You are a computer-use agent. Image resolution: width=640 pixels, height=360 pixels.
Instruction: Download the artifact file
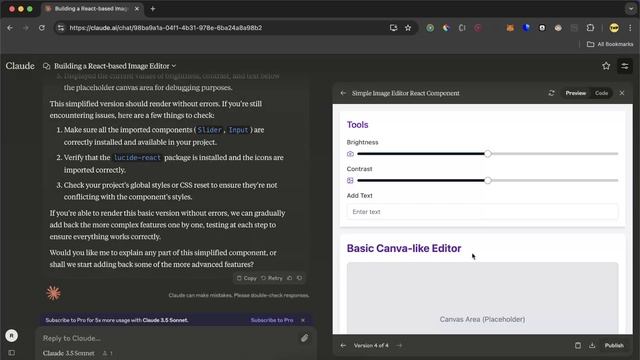[x=592, y=345]
